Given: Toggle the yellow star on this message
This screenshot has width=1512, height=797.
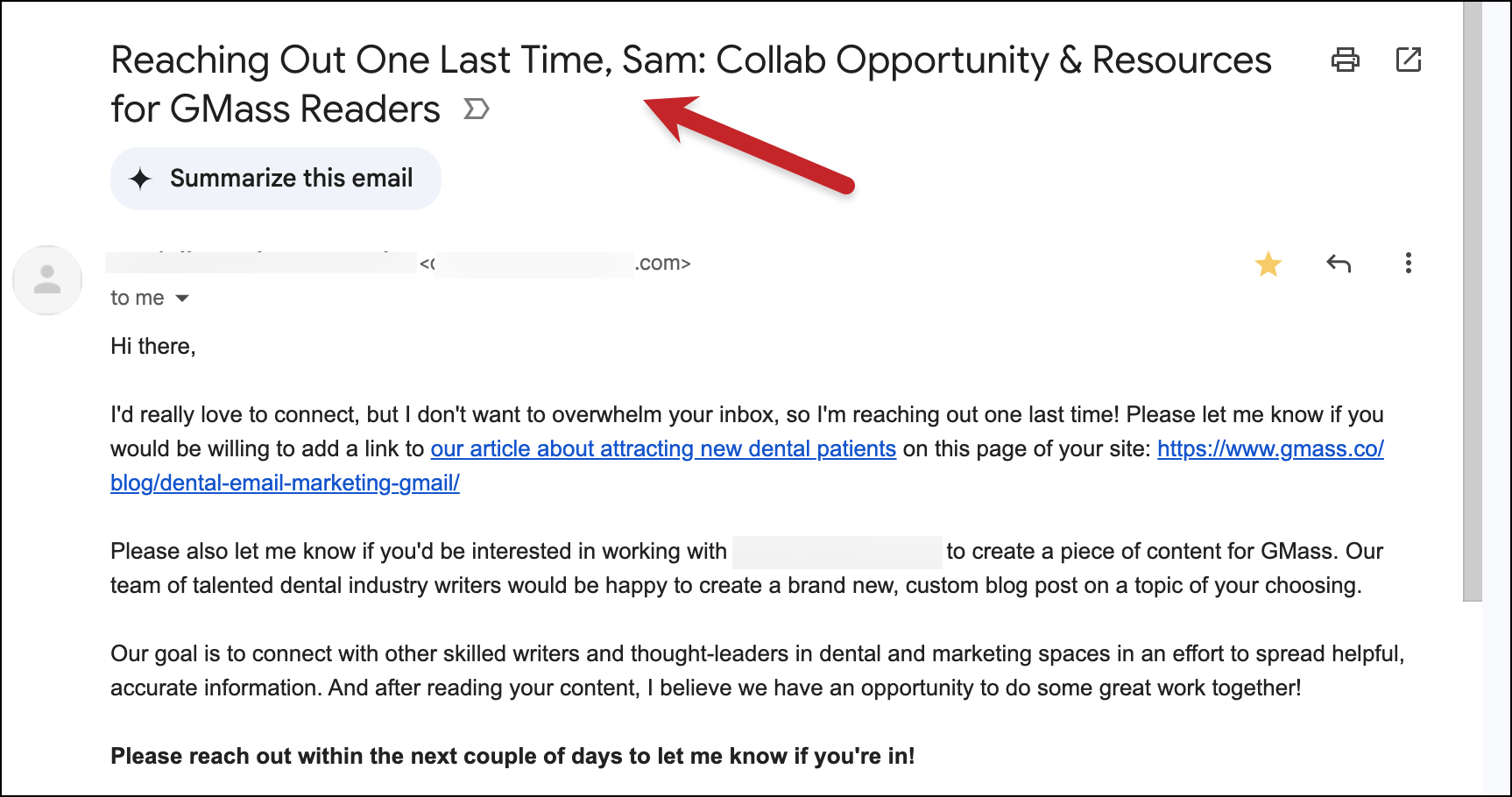Looking at the screenshot, I should [x=1268, y=264].
